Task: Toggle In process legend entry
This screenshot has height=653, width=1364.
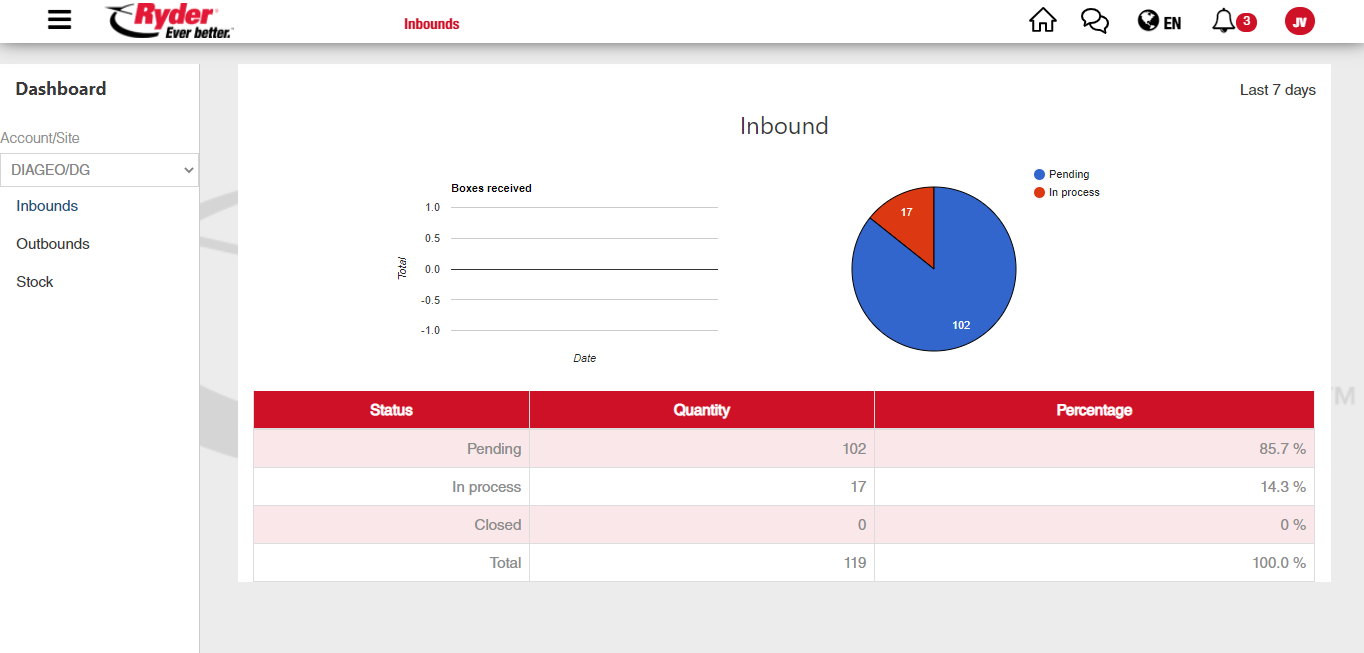Action: [1073, 192]
